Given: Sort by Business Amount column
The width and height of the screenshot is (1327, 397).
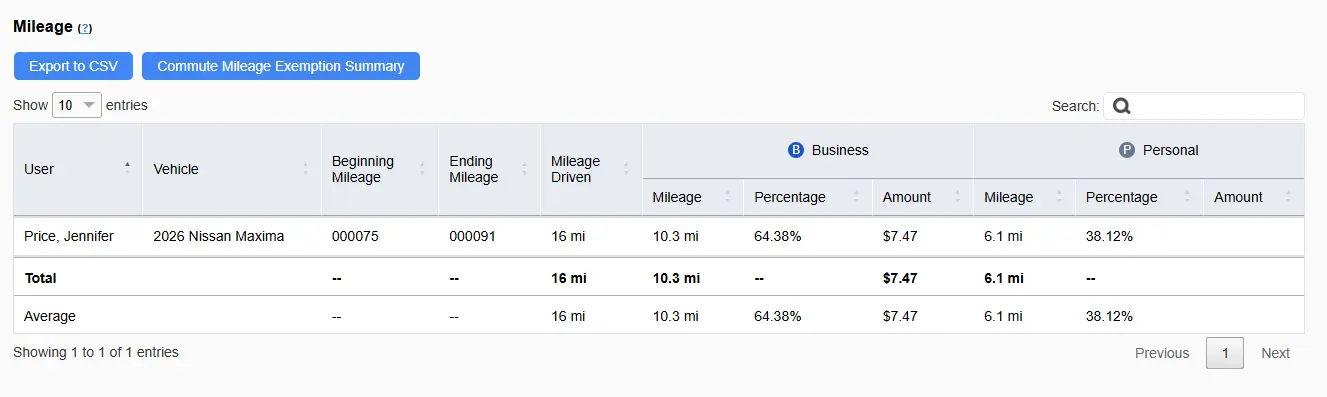Looking at the screenshot, I should [923, 197].
